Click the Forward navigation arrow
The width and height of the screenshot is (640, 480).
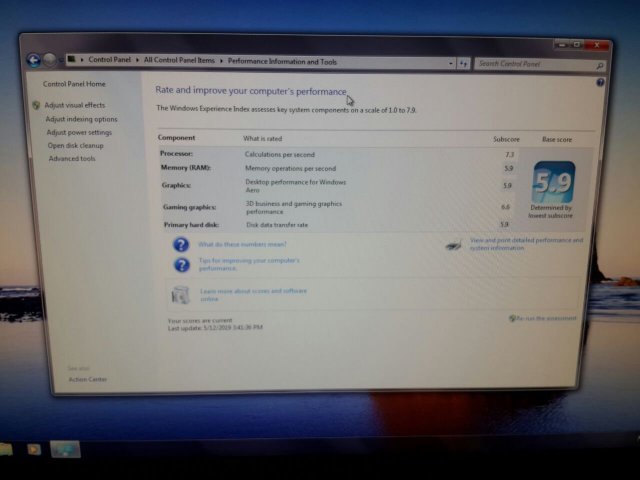[50, 60]
